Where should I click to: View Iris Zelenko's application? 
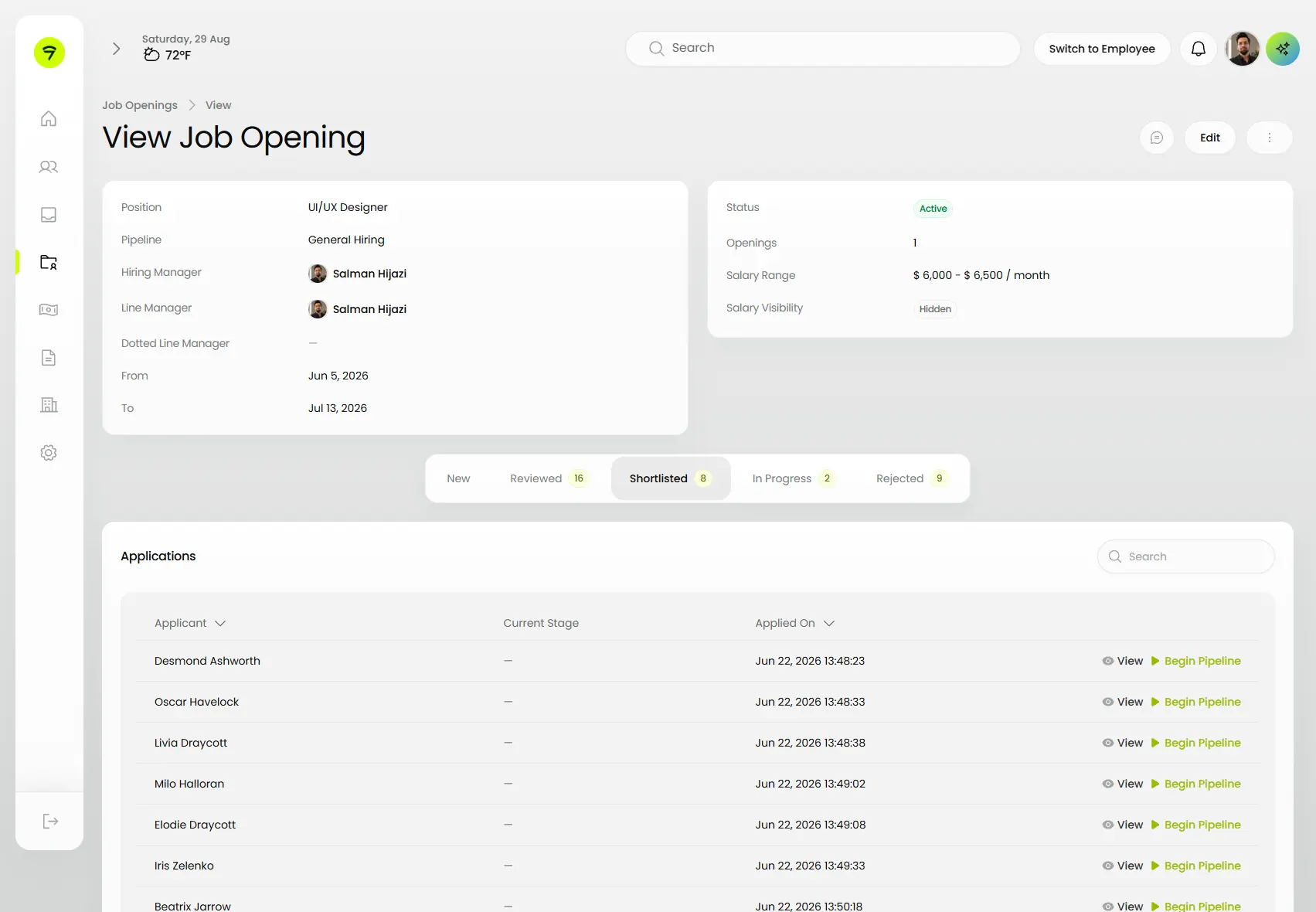pos(1122,866)
